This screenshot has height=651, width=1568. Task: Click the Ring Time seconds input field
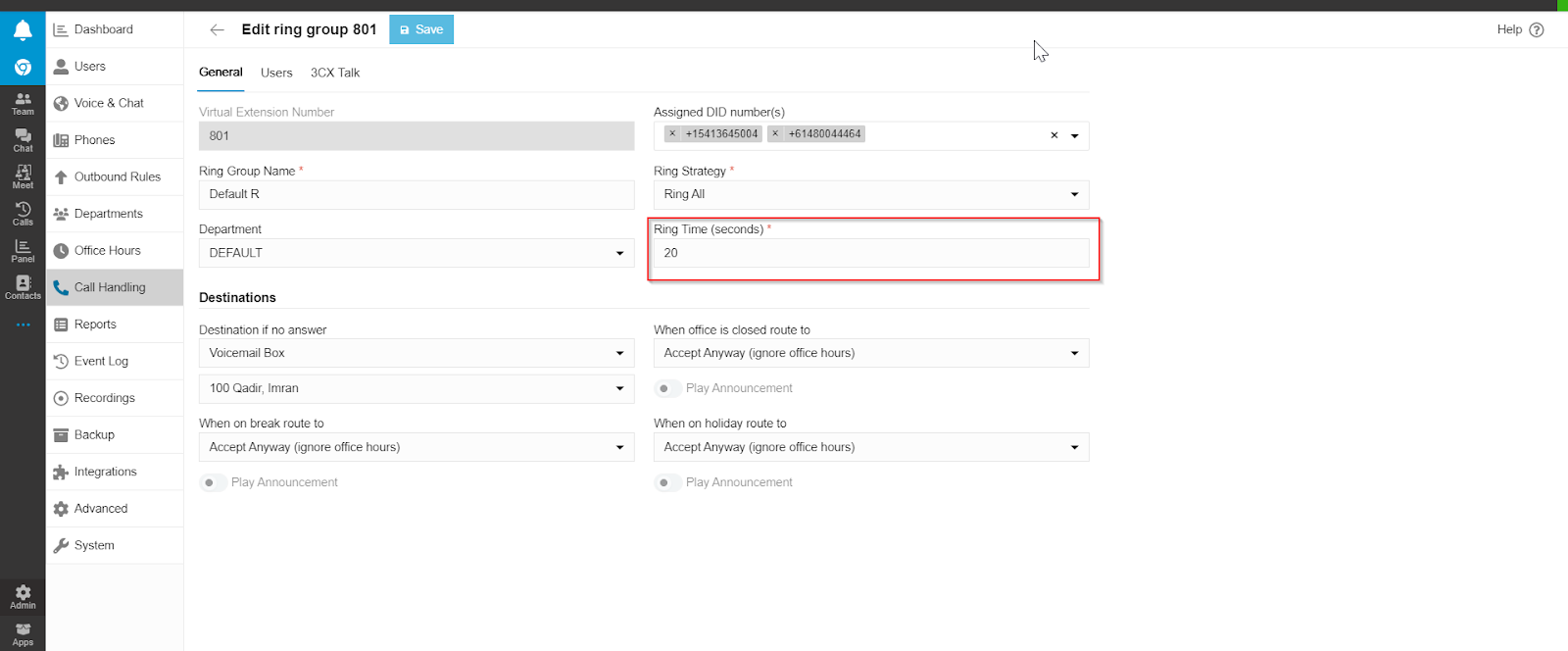tap(870, 253)
